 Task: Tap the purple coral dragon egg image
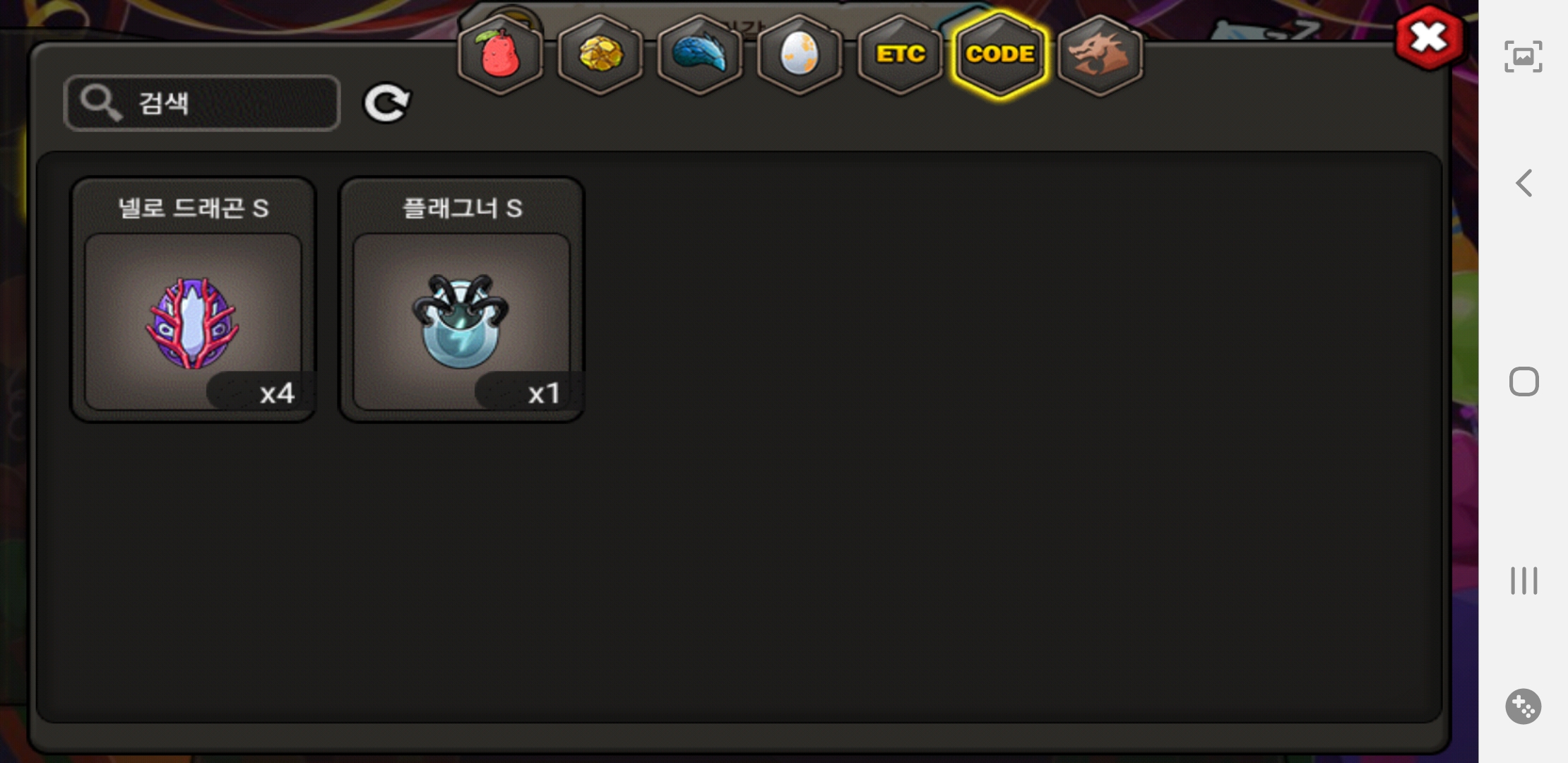click(x=192, y=323)
